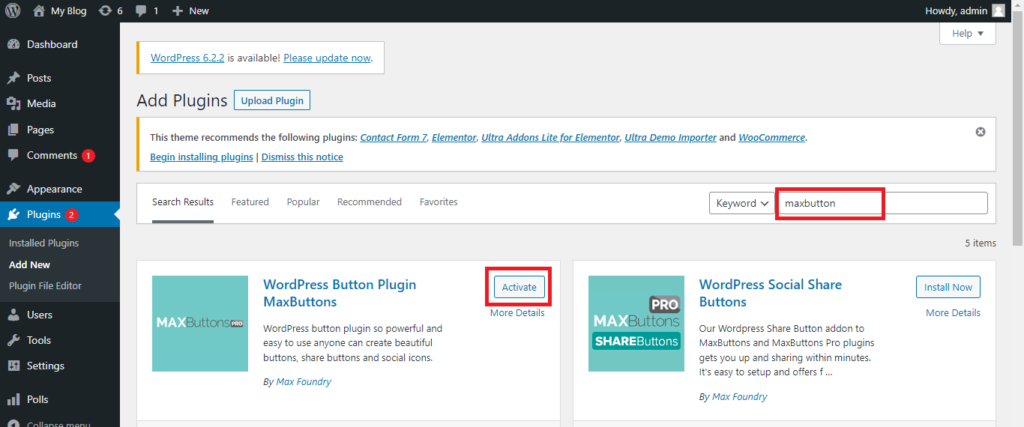Open Plugin File Editor submenu item

click(45, 286)
